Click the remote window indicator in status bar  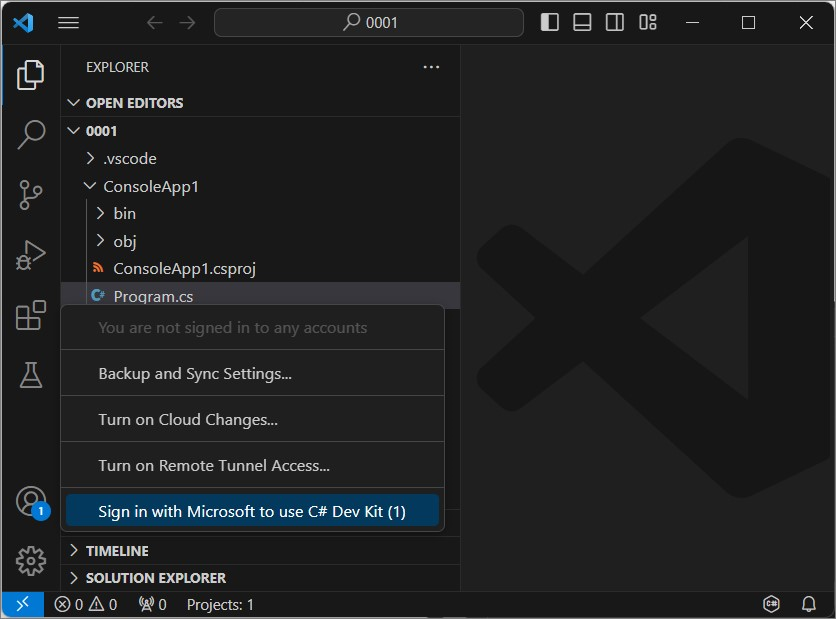(x=23, y=605)
